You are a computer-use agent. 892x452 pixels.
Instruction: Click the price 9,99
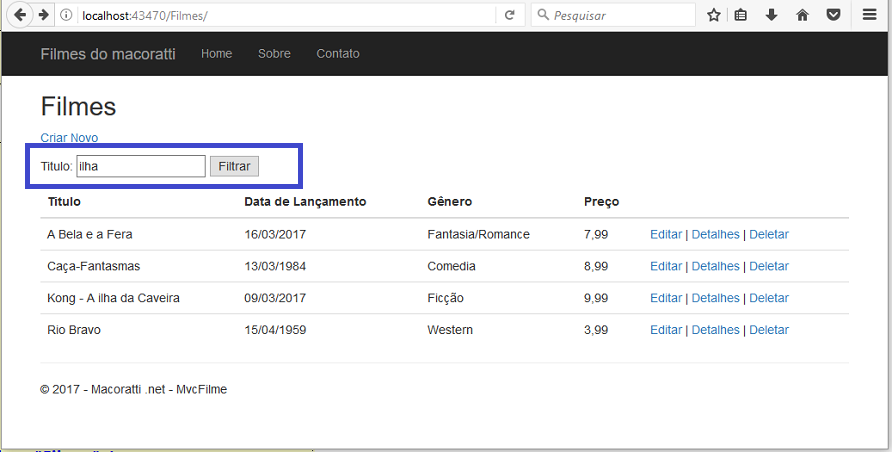[x=596, y=298]
